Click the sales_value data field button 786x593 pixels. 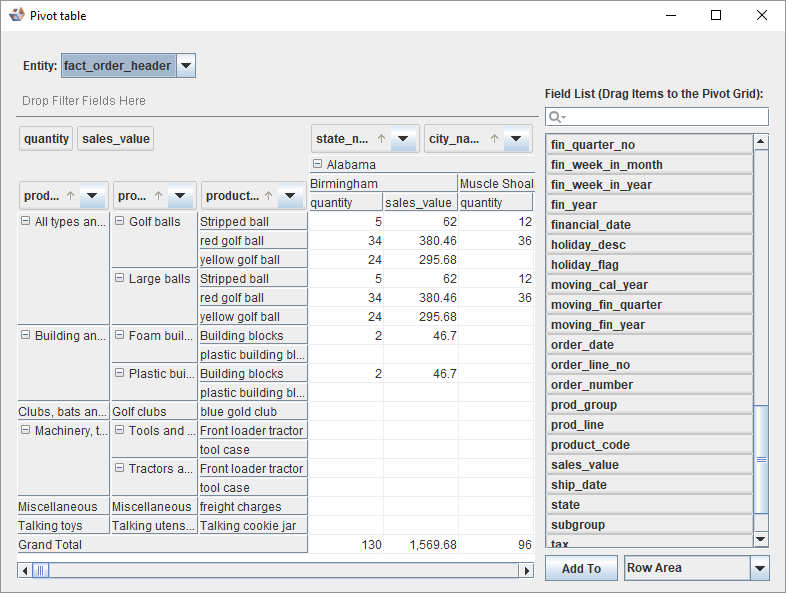pyautogui.click(x=116, y=139)
